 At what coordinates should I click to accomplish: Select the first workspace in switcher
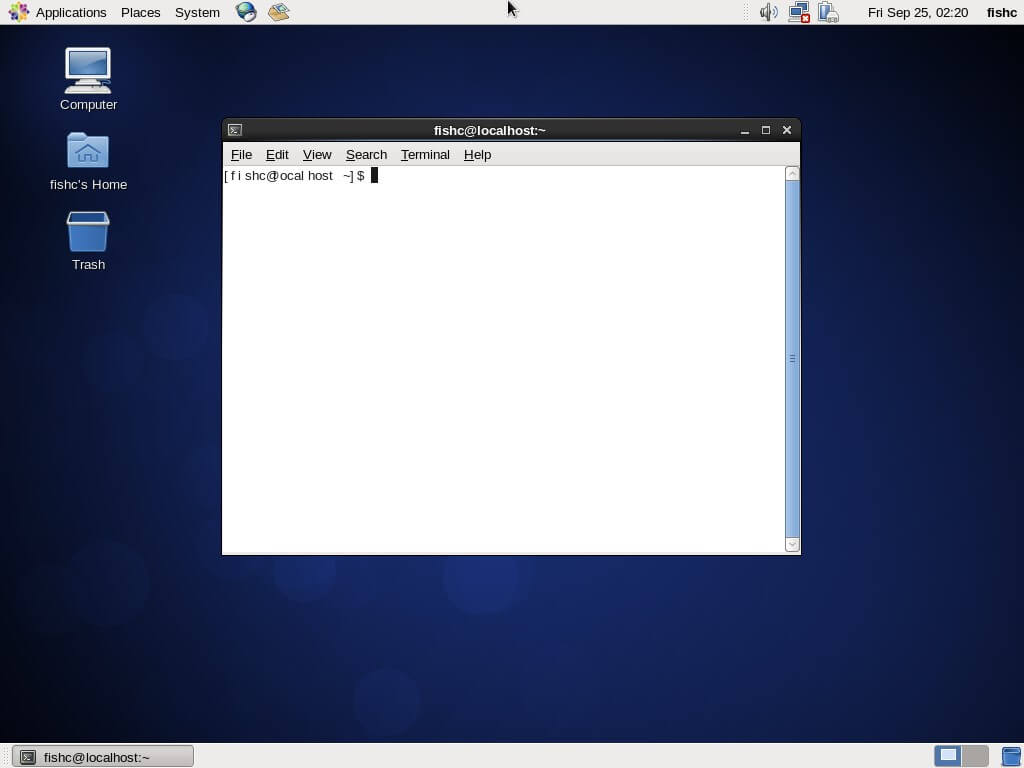[948, 756]
